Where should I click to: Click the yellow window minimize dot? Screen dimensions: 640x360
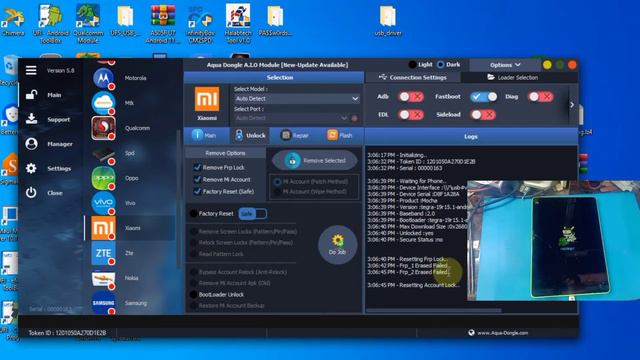pyautogui.click(x=547, y=65)
